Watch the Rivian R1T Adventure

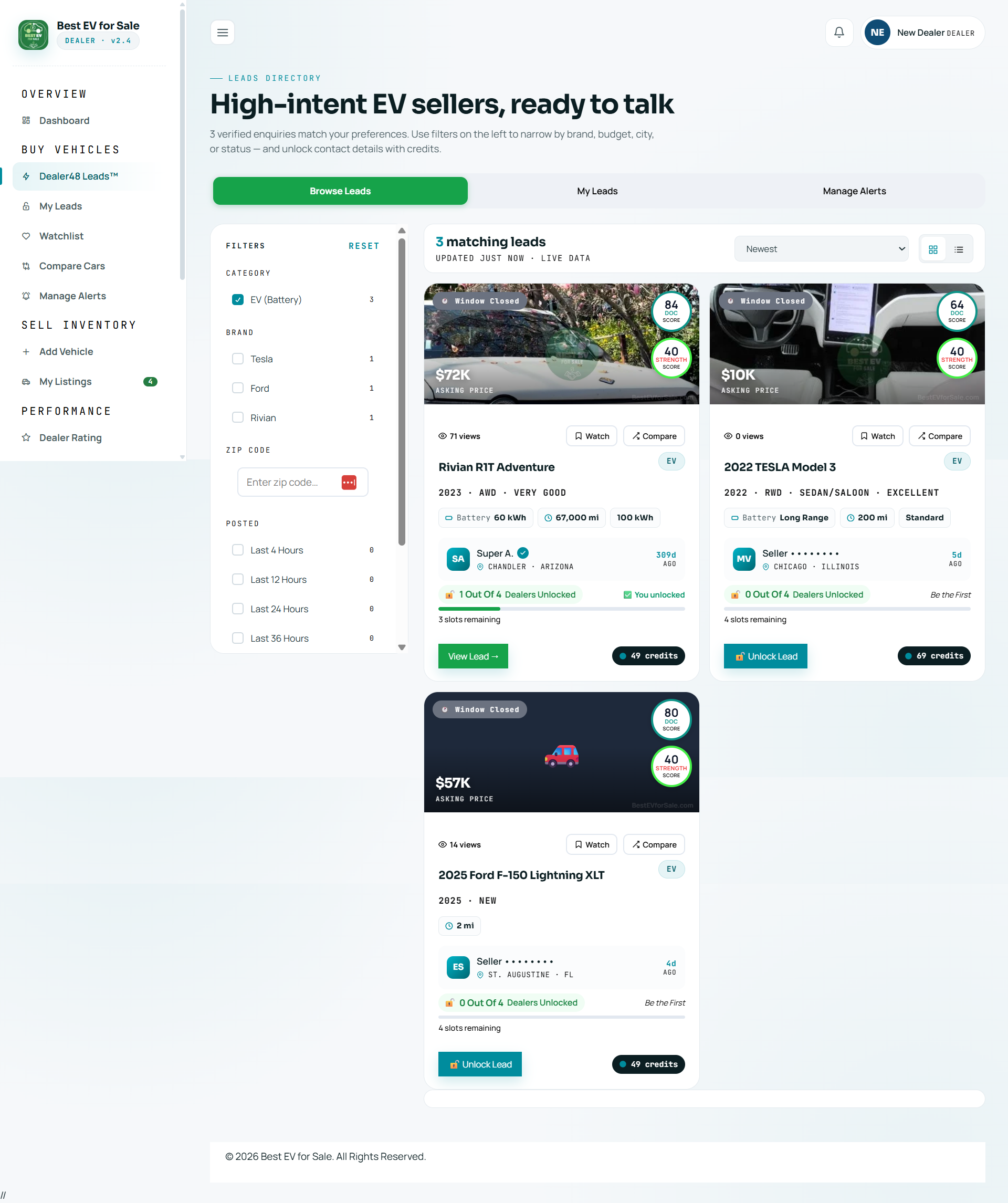coord(591,436)
